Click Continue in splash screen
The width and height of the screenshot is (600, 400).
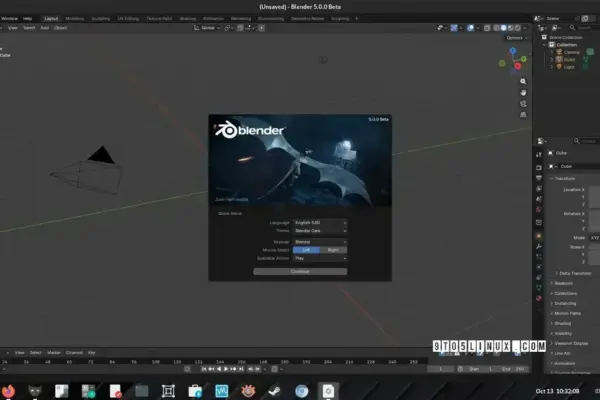click(300, 271)
